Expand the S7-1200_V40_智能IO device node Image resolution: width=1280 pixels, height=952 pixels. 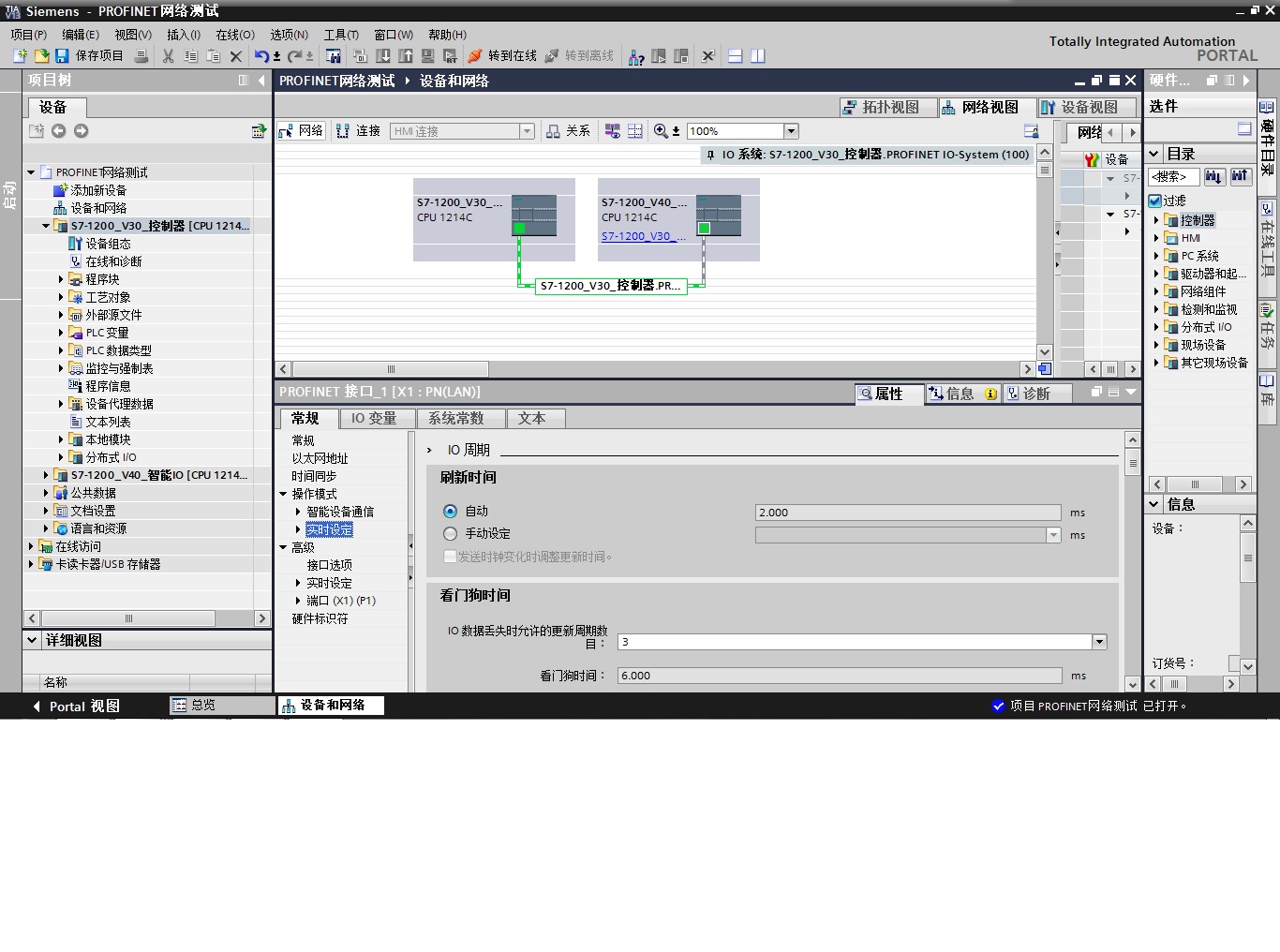pyautogui.click(x=46, y=475)
